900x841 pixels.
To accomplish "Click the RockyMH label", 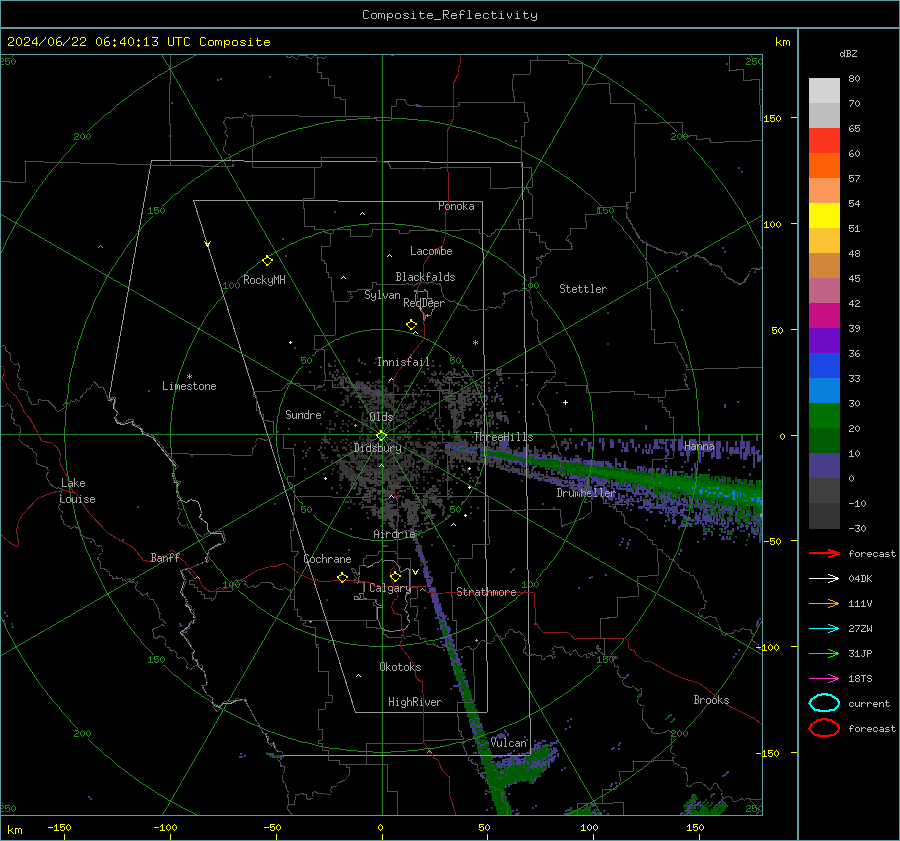I will coord(264,280).
